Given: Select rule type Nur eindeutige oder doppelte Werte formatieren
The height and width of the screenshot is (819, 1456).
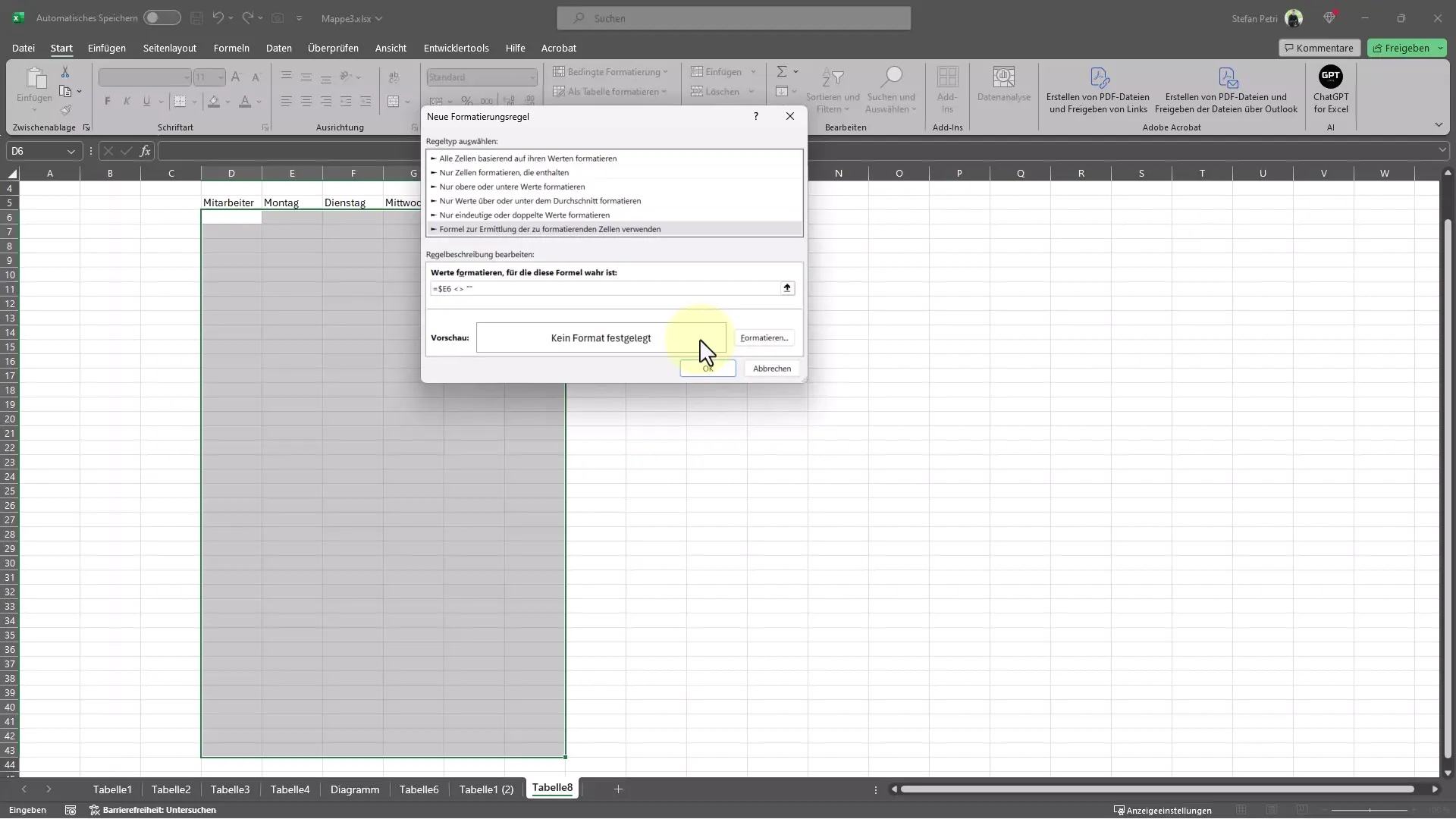Looking at the screenshot, I should pyautogui.click(x=614, y=215).
